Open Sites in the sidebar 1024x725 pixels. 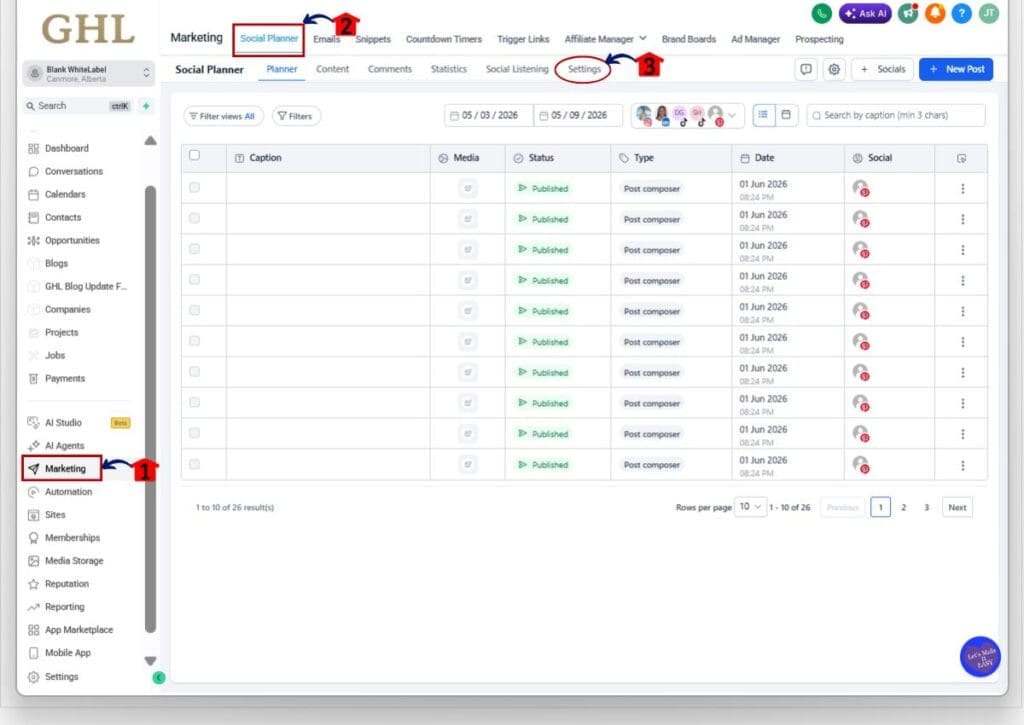point(55,515)
